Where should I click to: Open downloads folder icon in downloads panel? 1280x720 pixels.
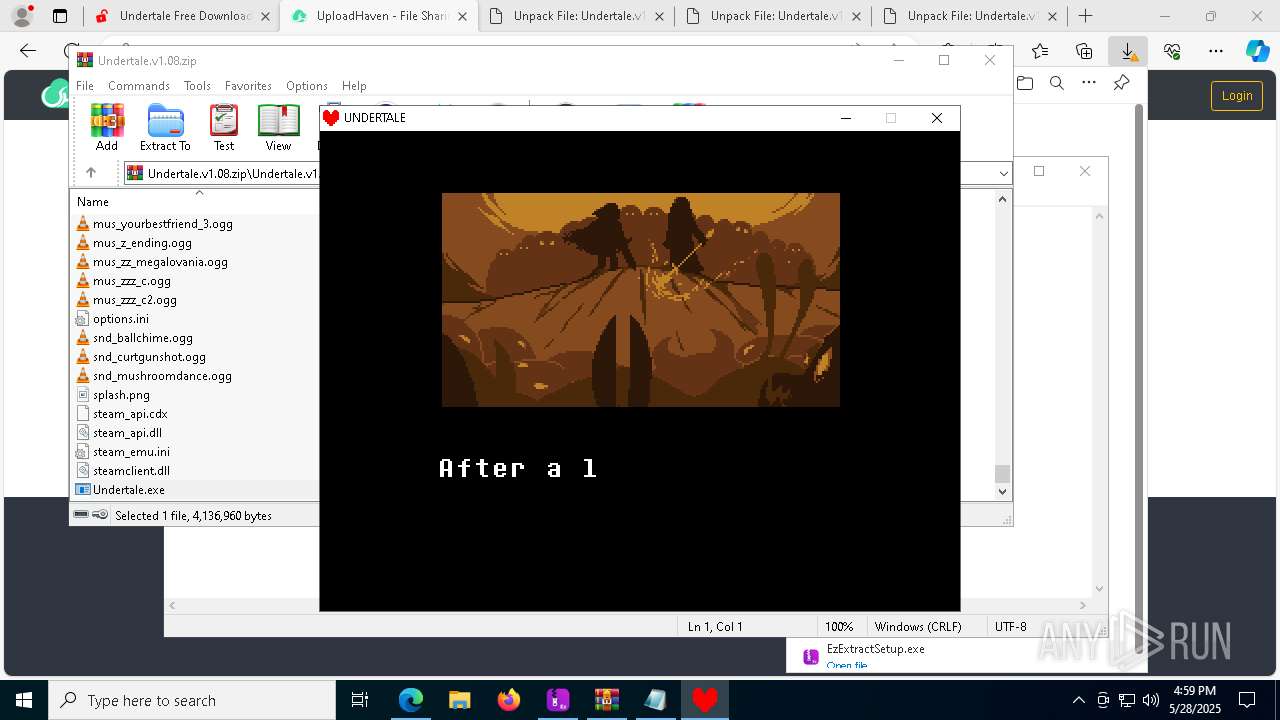point(1025,83)
